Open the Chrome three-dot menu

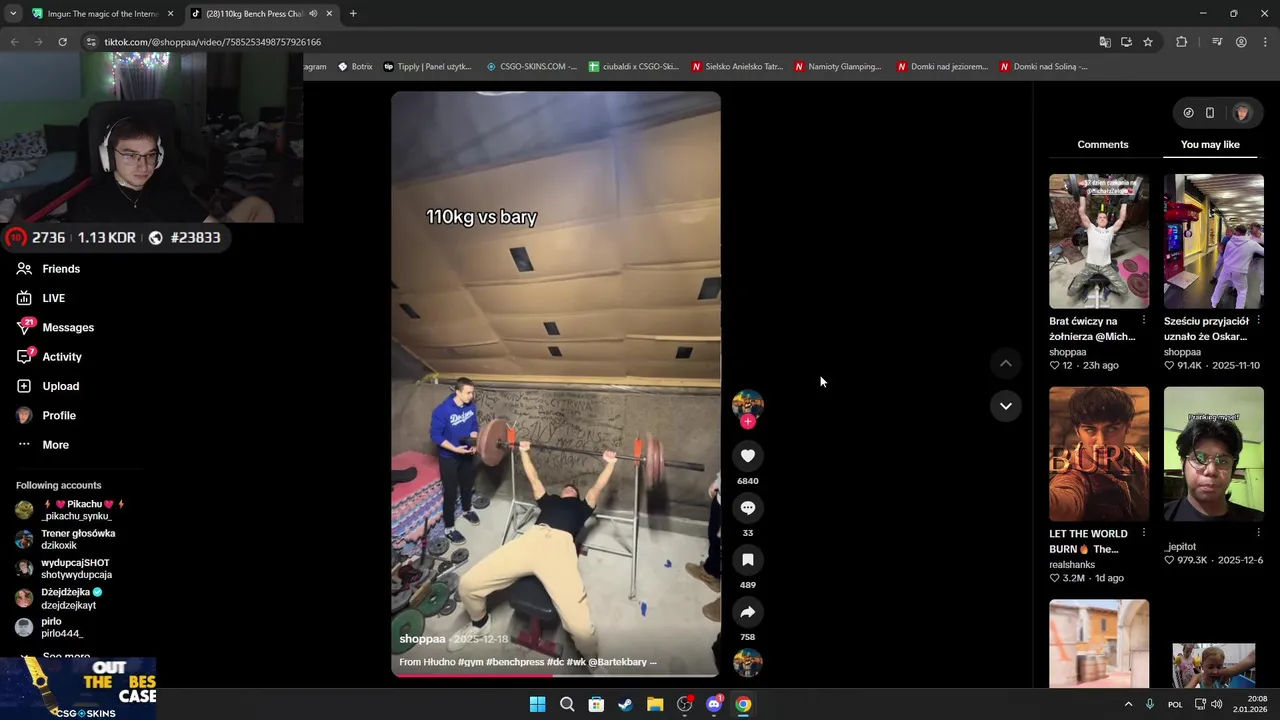click(1264, 42)
